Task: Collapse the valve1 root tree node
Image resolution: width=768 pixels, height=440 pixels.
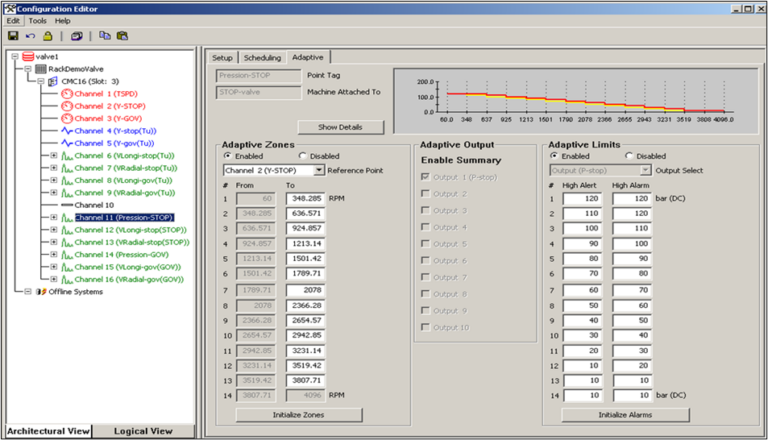Action: pos(15,57)
